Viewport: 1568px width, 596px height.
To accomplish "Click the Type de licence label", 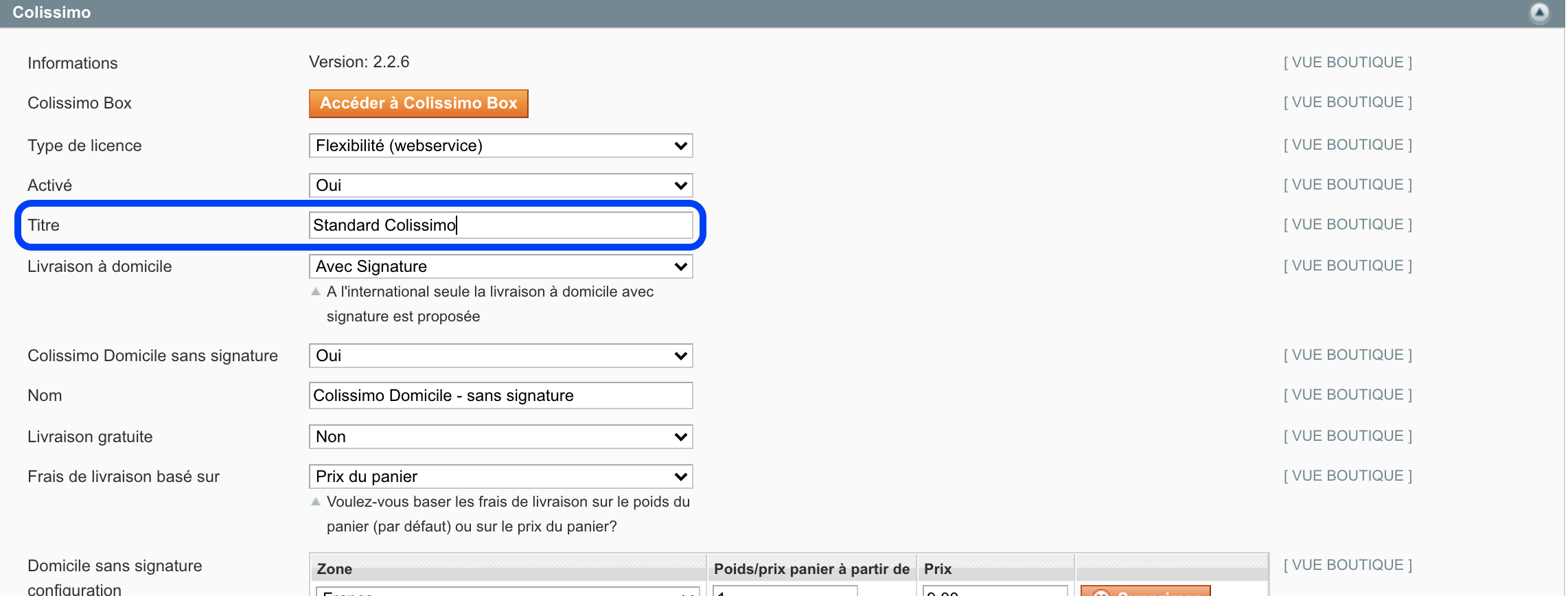I will coord(84,146).
